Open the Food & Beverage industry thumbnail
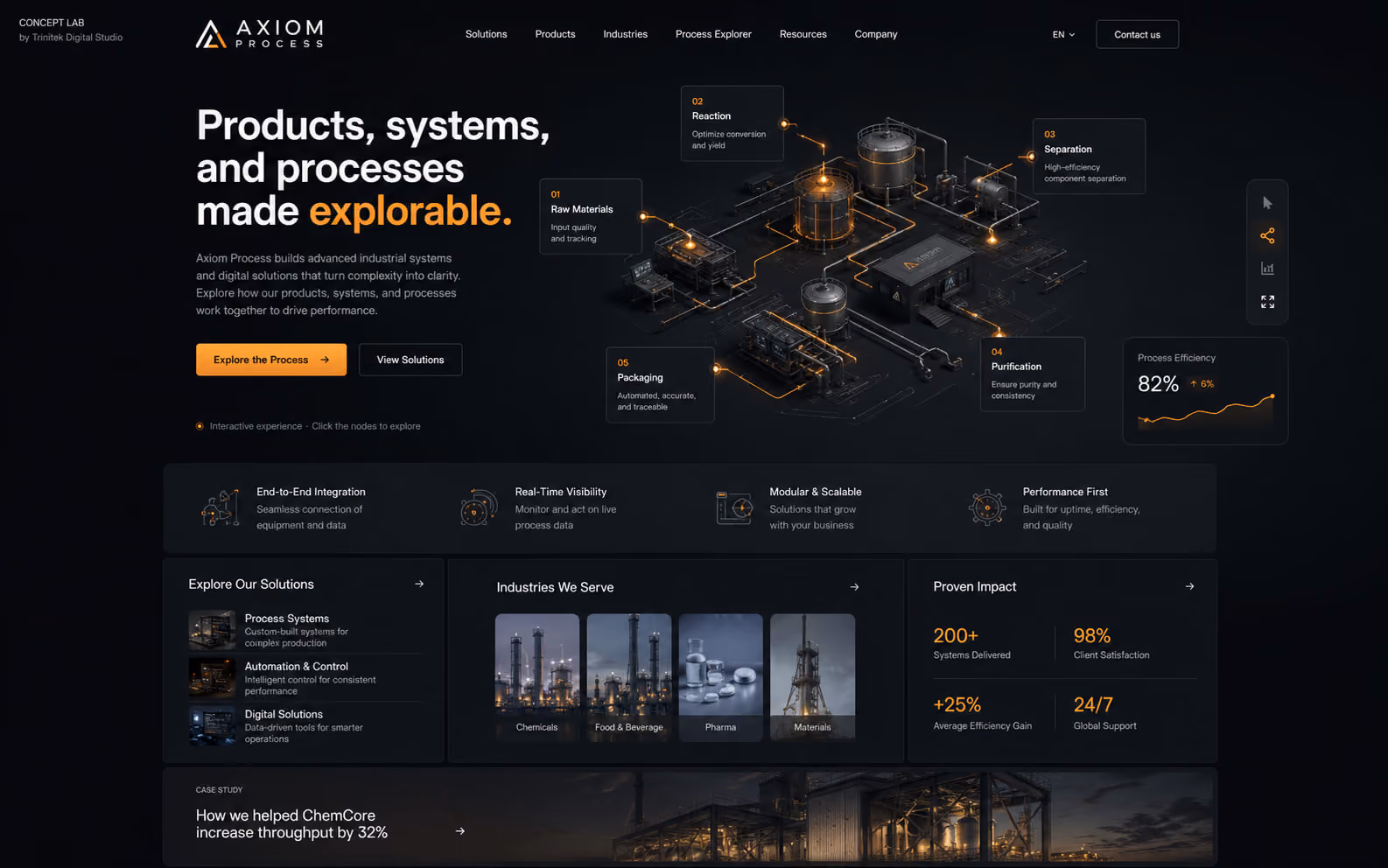Viewport: 1388px width, 868px height. tap(629, 678)
